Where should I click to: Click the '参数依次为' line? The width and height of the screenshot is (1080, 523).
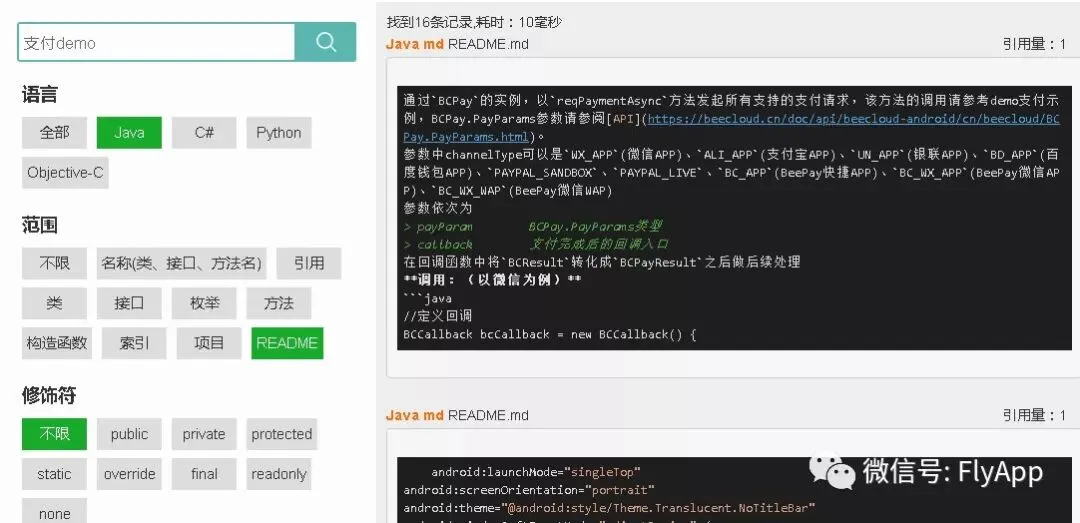pyautogui.click(x=438, y=208)
